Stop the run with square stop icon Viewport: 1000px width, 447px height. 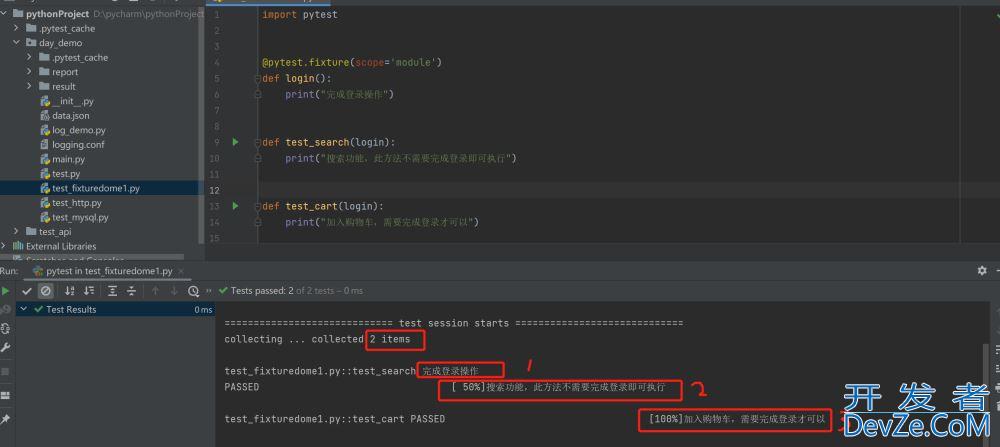pyautogui.click(x=6, y=371)
